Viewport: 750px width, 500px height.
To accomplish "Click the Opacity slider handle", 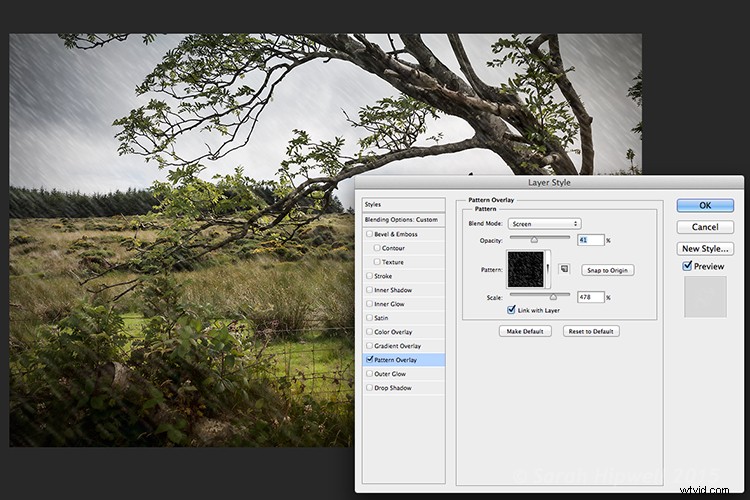I will coord(534,239).
